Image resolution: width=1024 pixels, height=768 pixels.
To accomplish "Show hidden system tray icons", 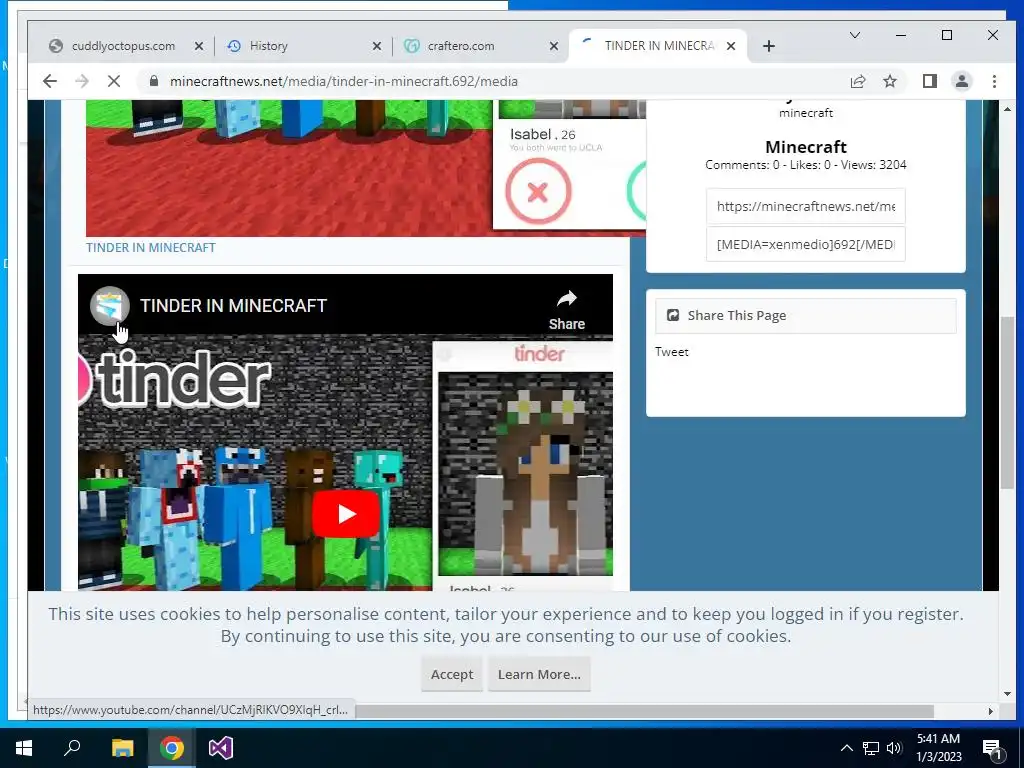I will point(846,748).
